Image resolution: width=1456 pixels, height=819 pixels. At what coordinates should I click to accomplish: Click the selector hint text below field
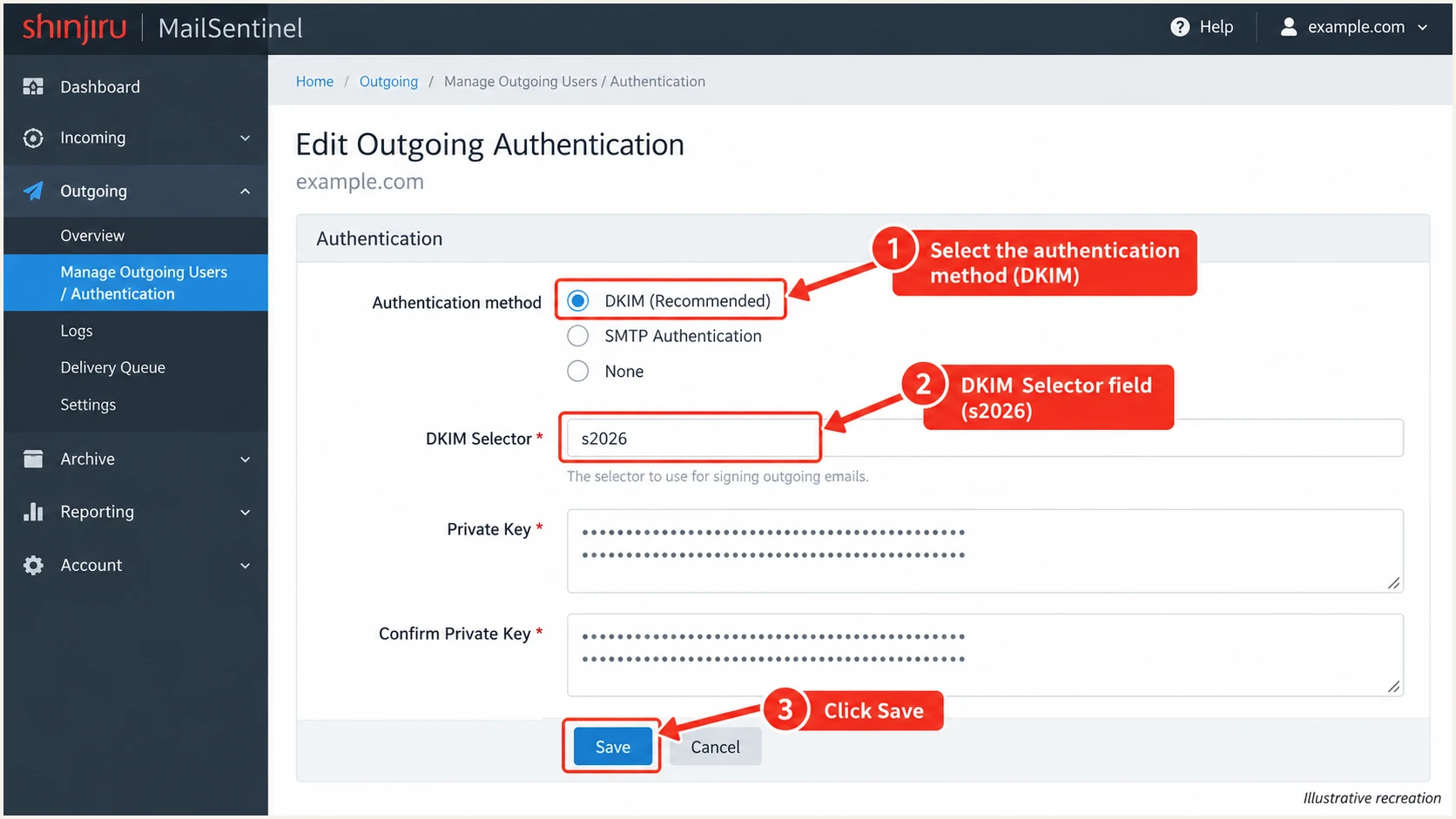point(718,476)
